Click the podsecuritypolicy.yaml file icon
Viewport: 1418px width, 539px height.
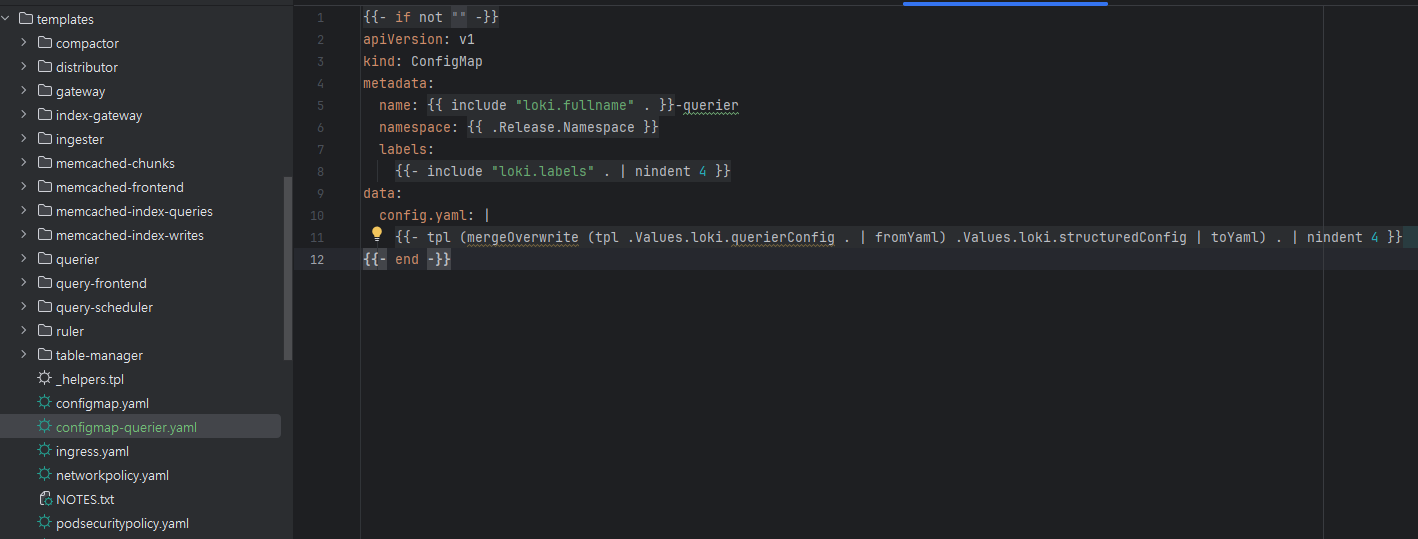pyautogui.click(x=44, y=523)
